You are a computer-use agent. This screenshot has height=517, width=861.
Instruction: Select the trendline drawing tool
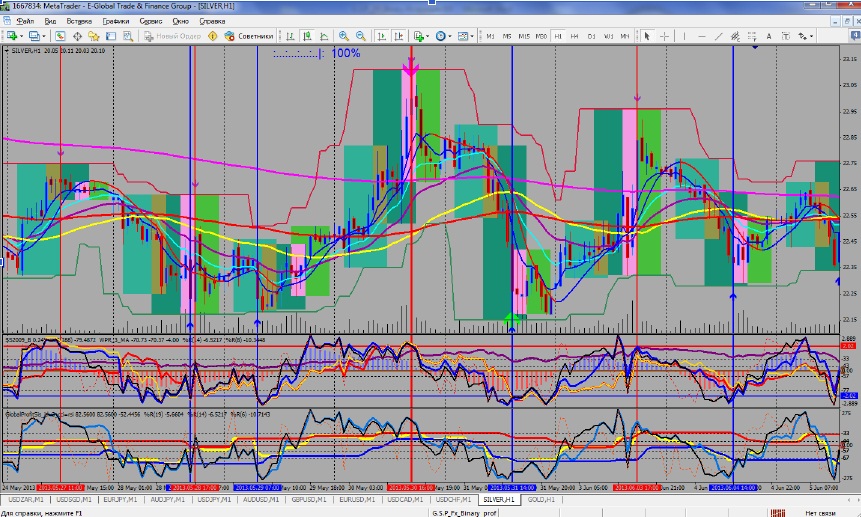[x=718, y=36]
